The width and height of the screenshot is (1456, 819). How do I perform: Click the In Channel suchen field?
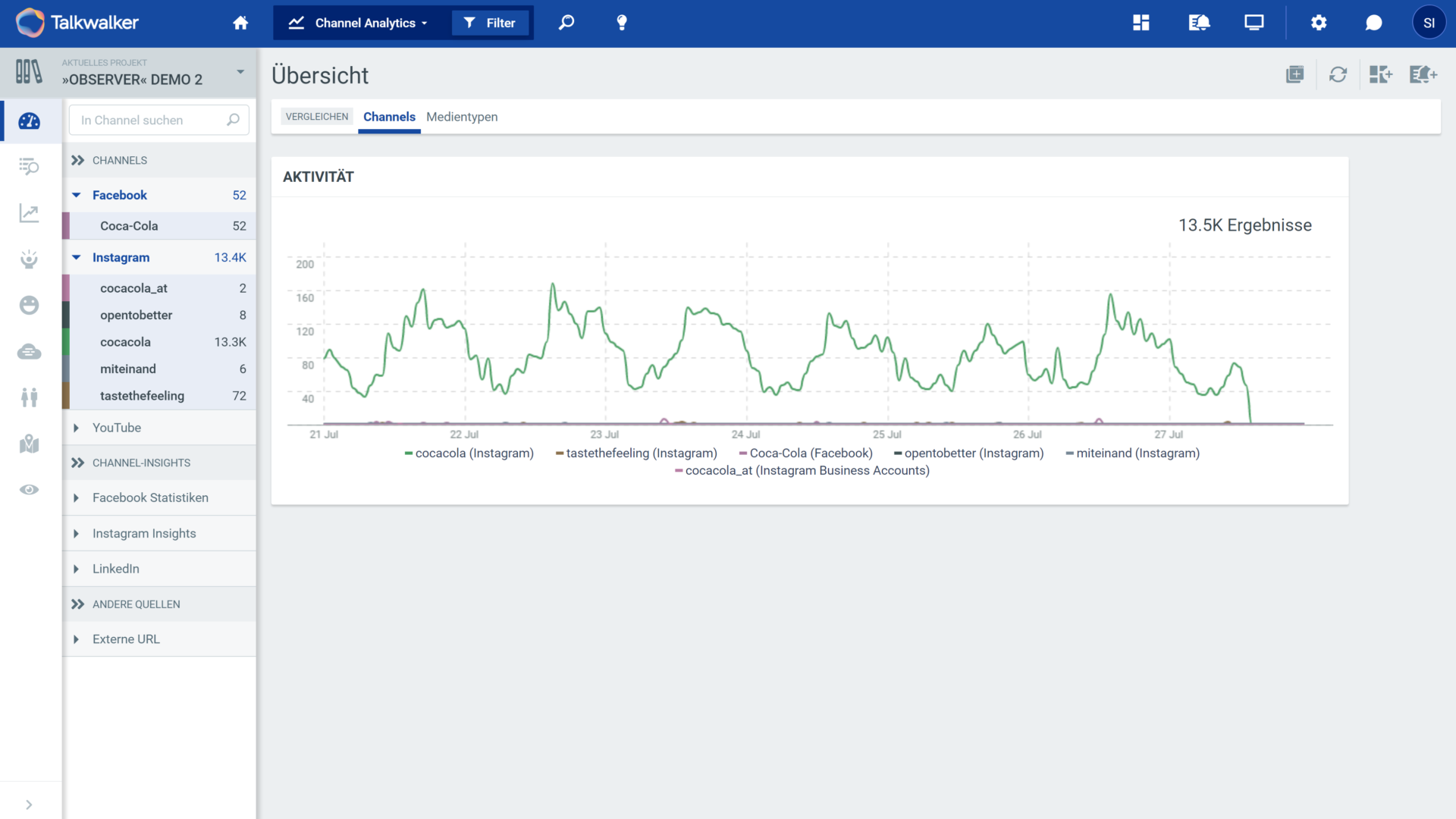(159, 120)
